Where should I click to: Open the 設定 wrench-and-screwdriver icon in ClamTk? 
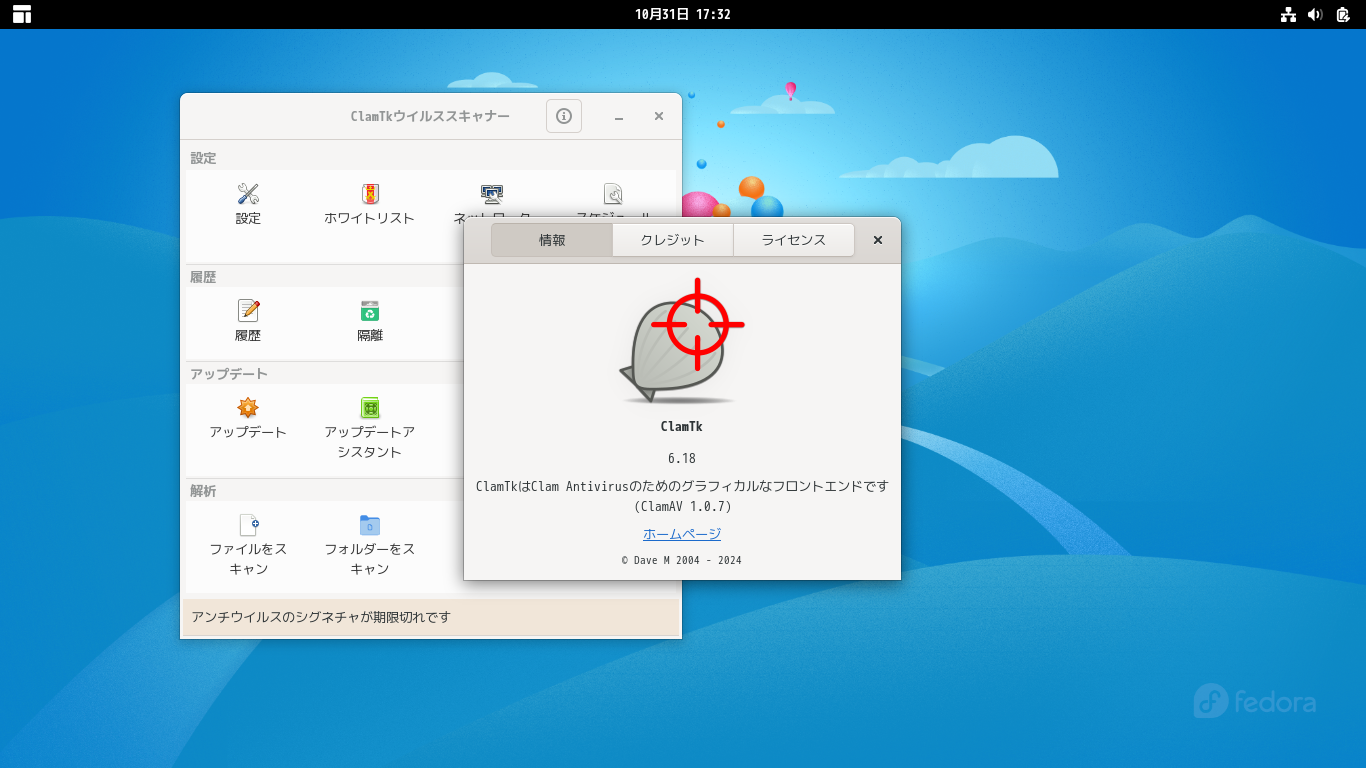[x=248, y=194]
